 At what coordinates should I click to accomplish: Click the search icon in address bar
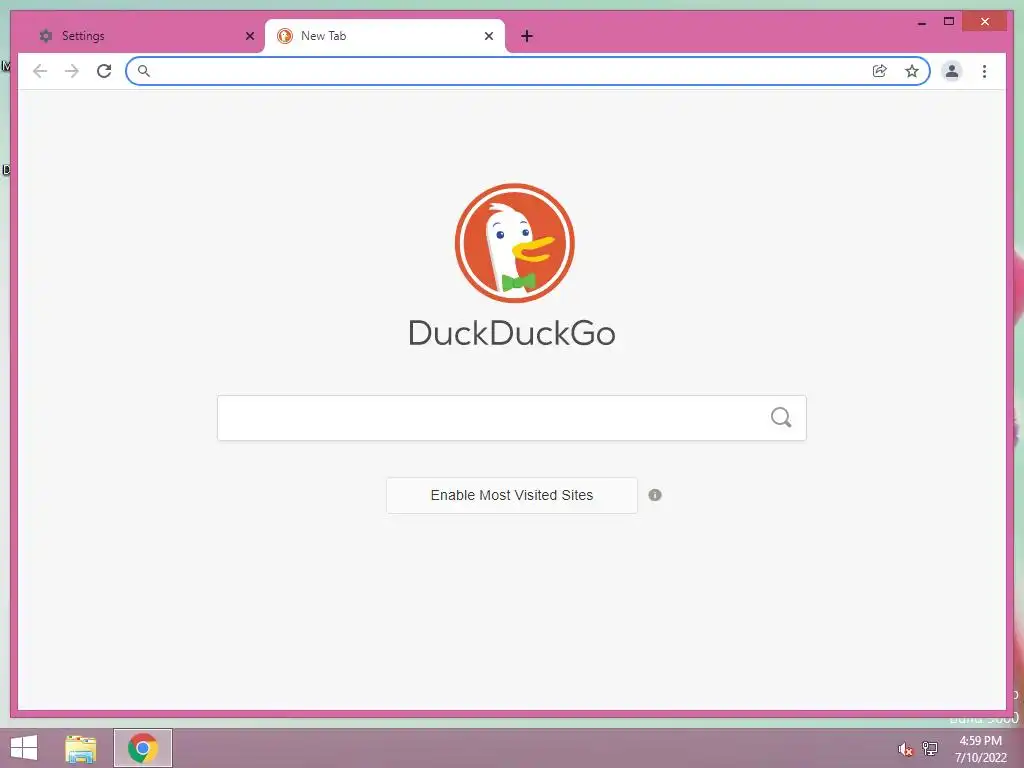coord(144,71)
